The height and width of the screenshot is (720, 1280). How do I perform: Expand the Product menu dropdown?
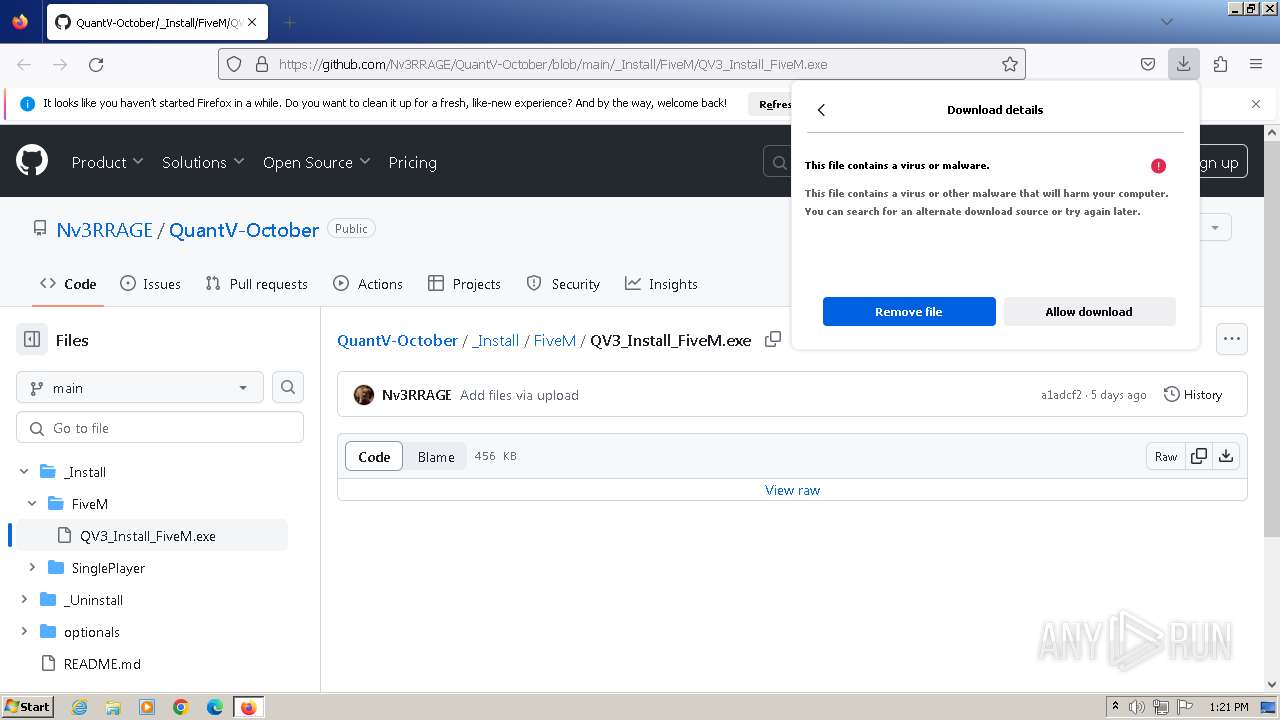click(x=107, y=162)
